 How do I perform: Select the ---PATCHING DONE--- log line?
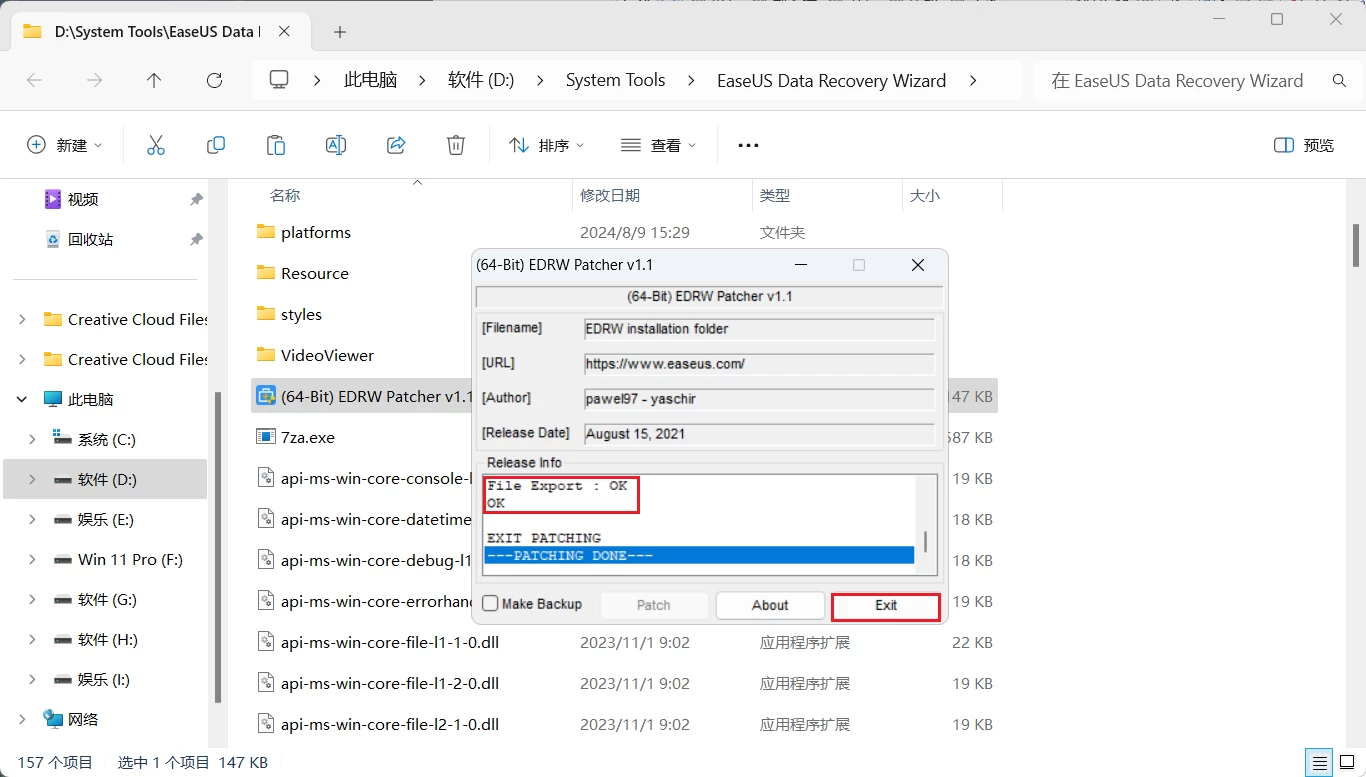coord(699,555)
